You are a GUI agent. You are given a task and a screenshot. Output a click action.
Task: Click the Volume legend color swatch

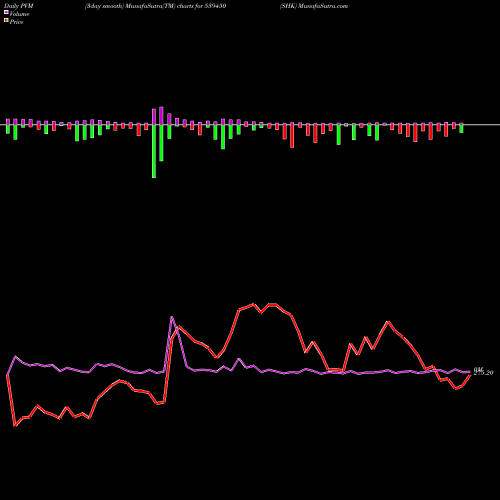(6, 12)
